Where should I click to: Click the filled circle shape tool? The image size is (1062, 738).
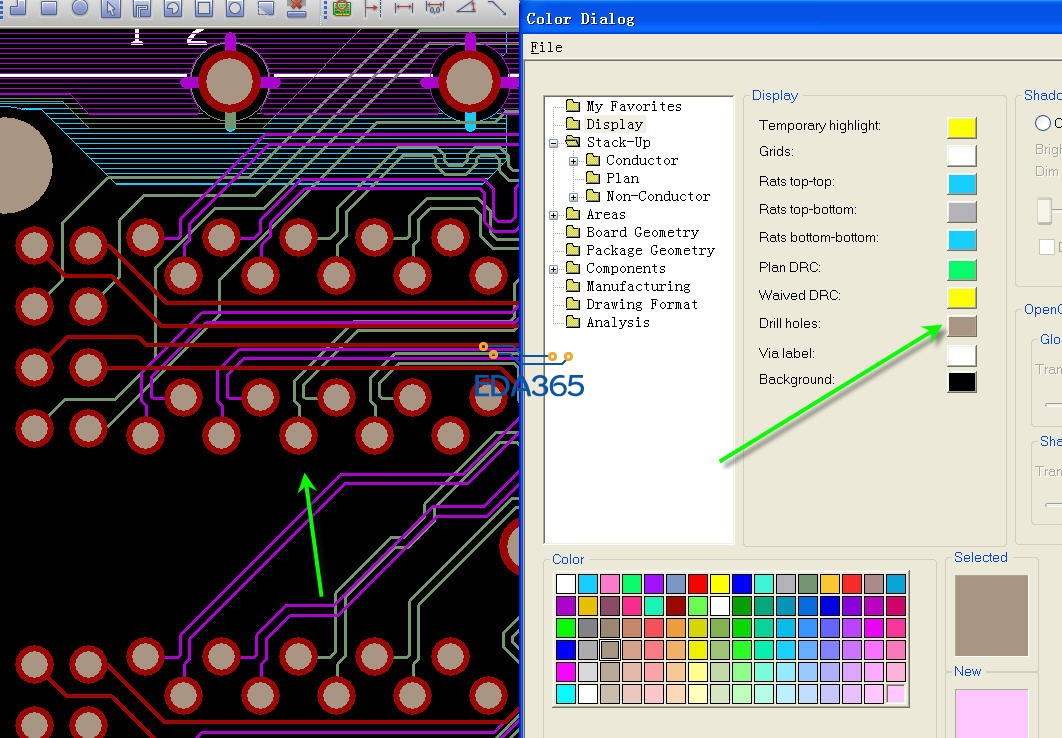[79, 8]
